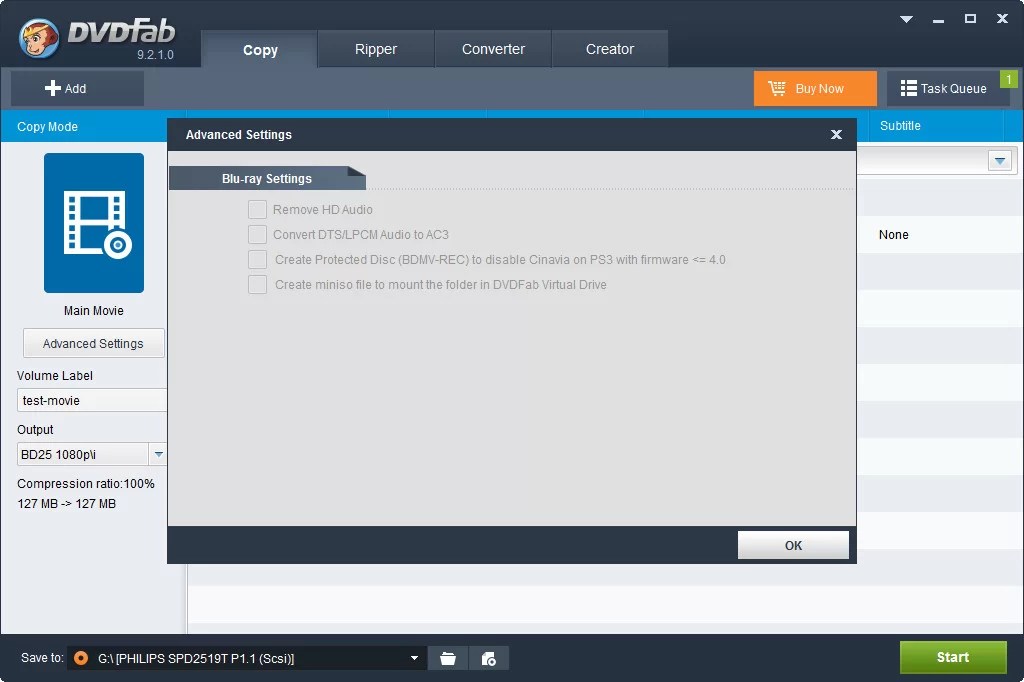
Task: Maximize the DVDFab window
Action: tap(970, 19)
